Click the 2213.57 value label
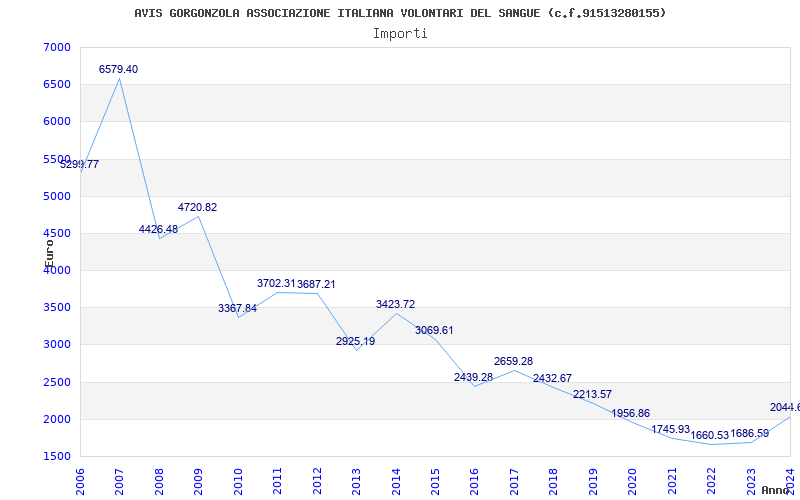The height and width of the screenshot is (500, 800). pos(592,394)
